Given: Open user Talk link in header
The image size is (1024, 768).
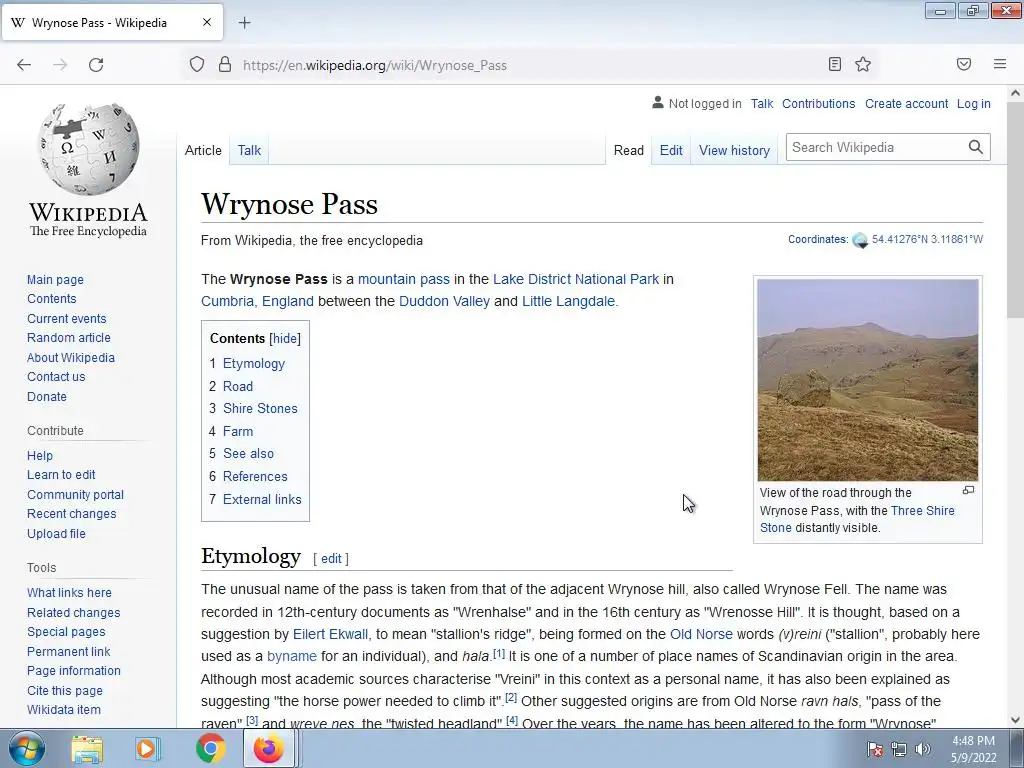Looking at the screenshot, I should [x=761, y=103].
